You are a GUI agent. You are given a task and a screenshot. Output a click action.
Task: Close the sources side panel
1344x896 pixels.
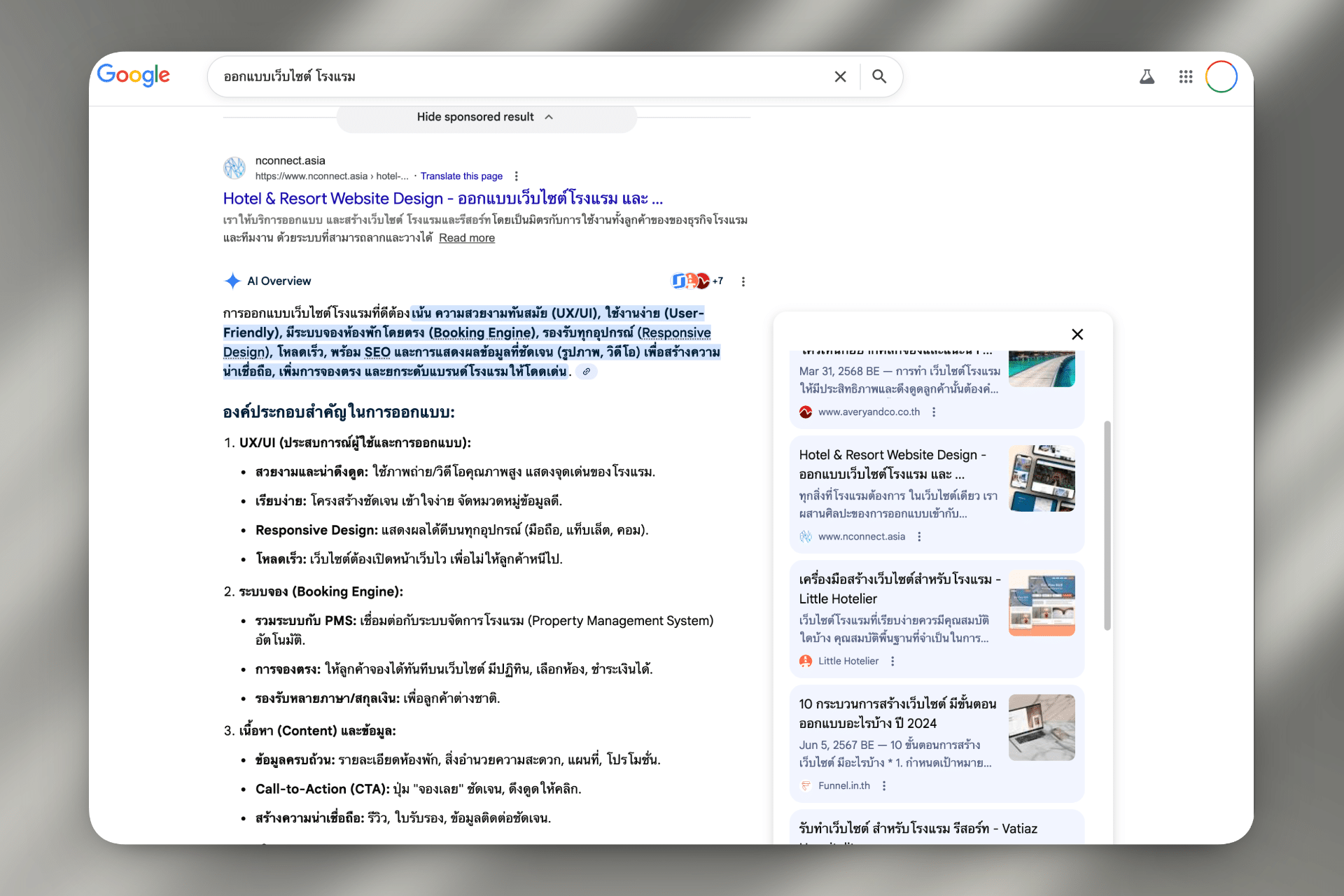point(1077,334)
